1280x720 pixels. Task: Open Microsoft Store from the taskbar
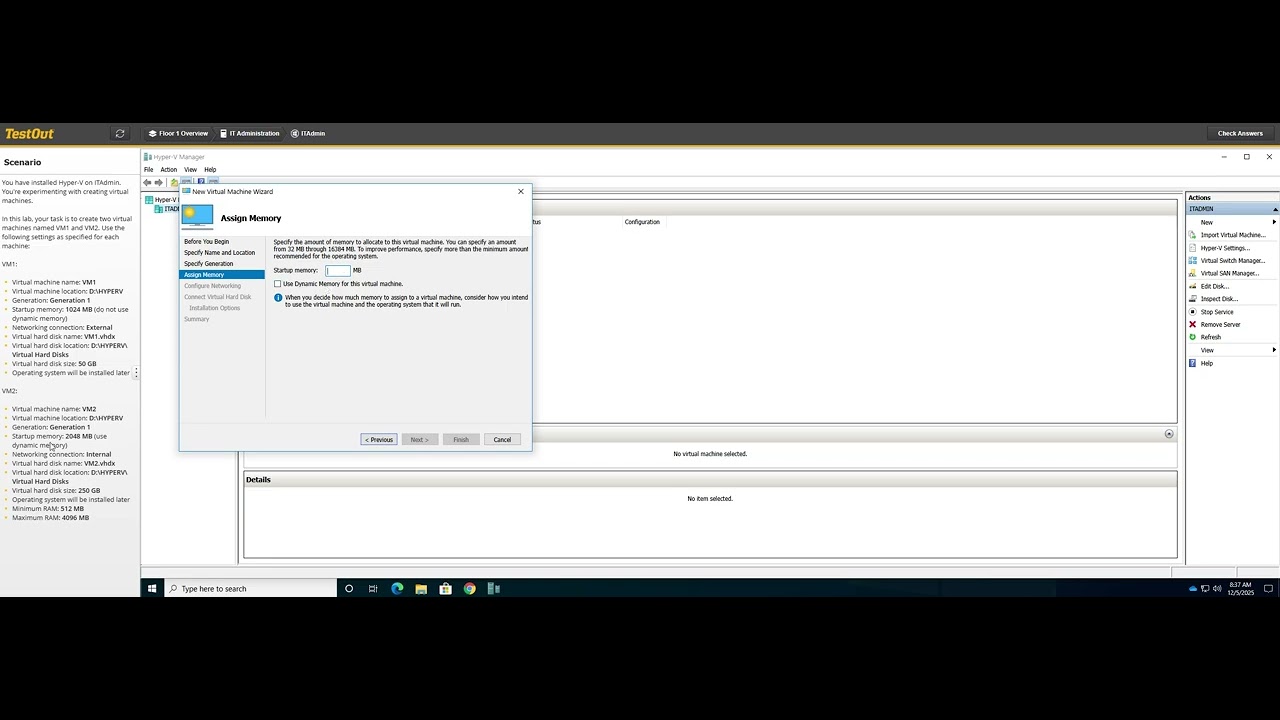pyautogui.click(x=445, y=589)
